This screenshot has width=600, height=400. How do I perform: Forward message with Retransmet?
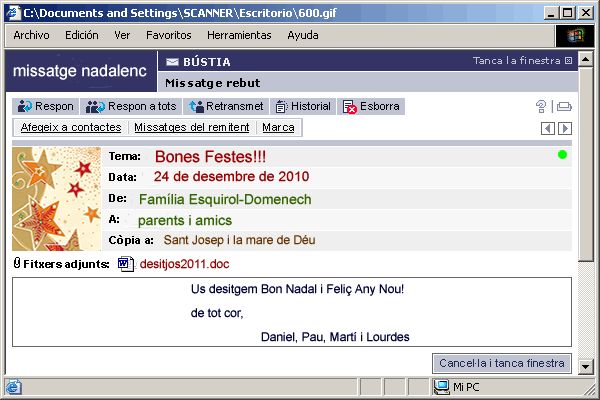226,106
